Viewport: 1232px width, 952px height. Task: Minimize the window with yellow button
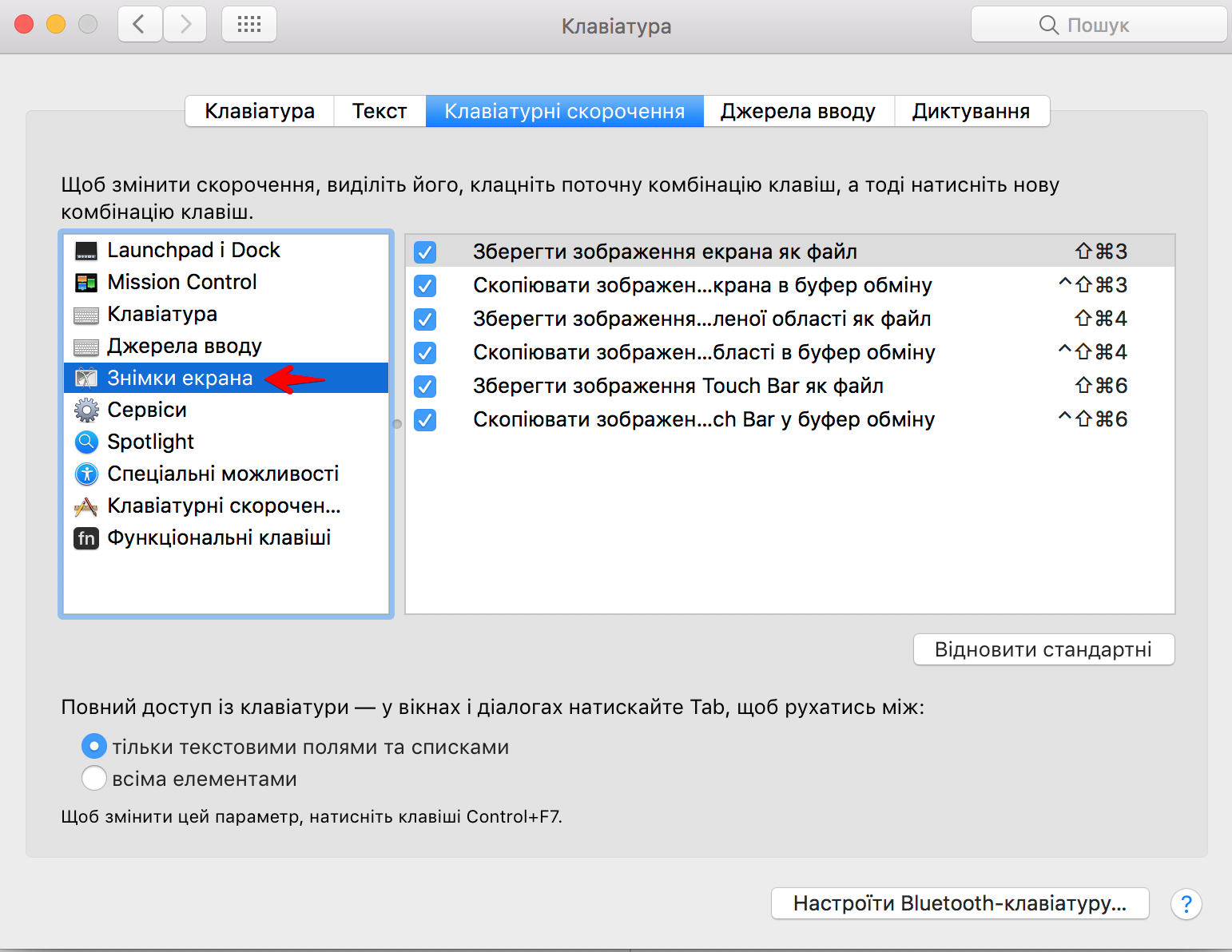click(56, 24)
